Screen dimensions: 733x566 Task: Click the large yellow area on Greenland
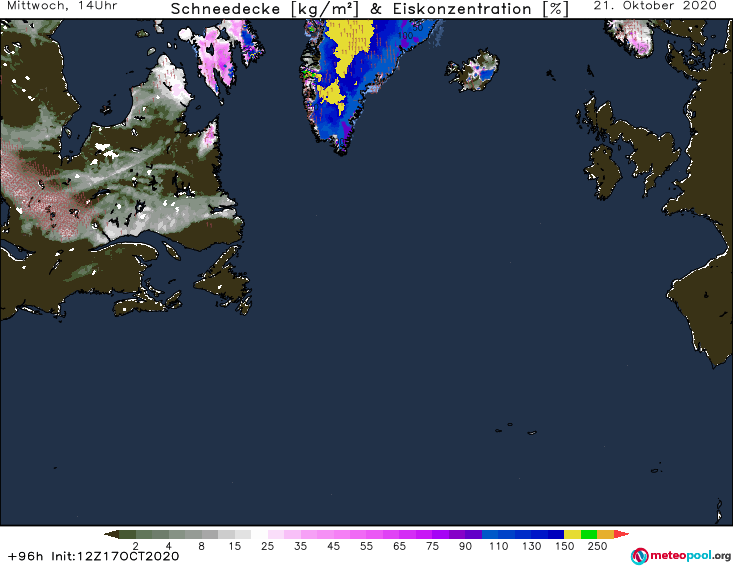click(x=348, y=44)
